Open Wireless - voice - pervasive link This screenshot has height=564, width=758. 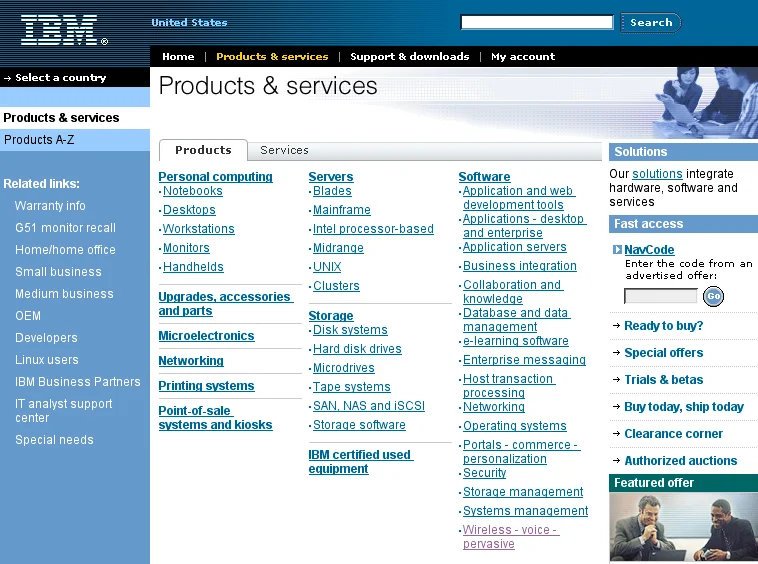click(x=511, y=537)
